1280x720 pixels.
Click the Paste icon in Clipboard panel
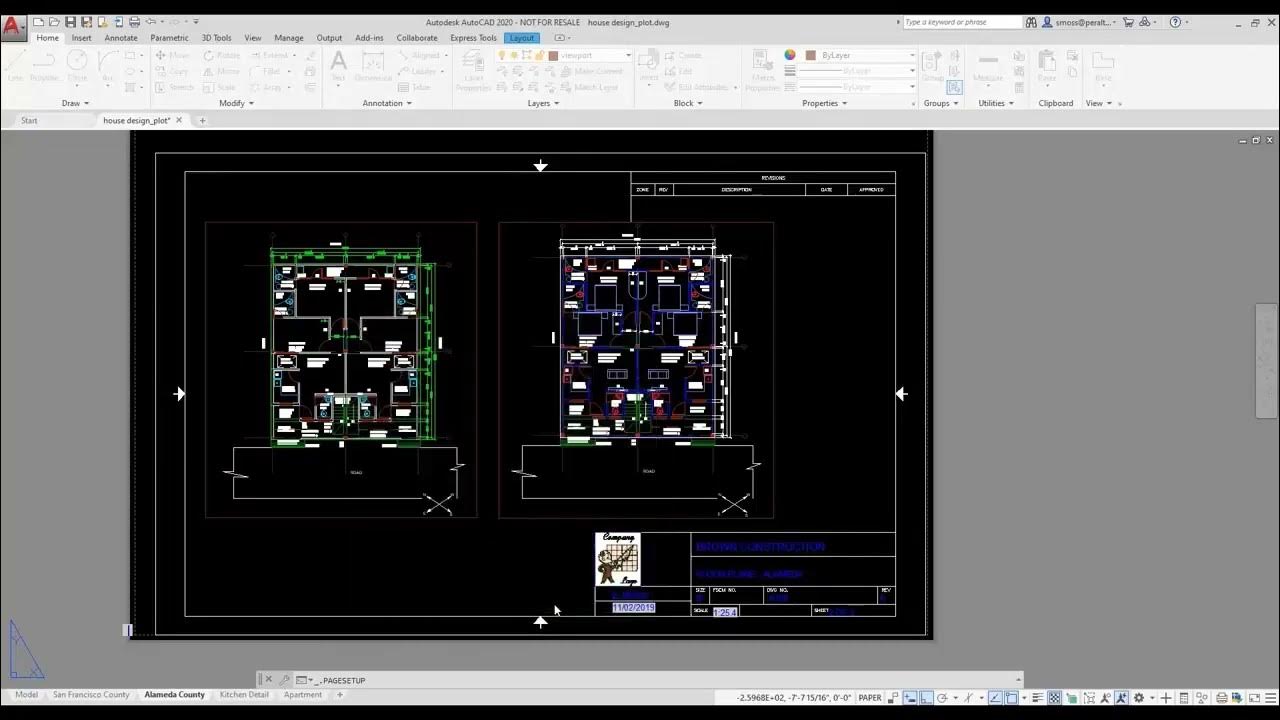click(x=1047, y=66)
